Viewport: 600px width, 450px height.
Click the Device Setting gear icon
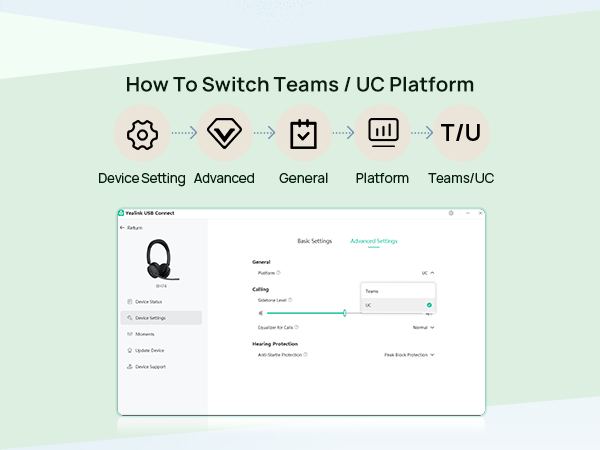point(142,135)
